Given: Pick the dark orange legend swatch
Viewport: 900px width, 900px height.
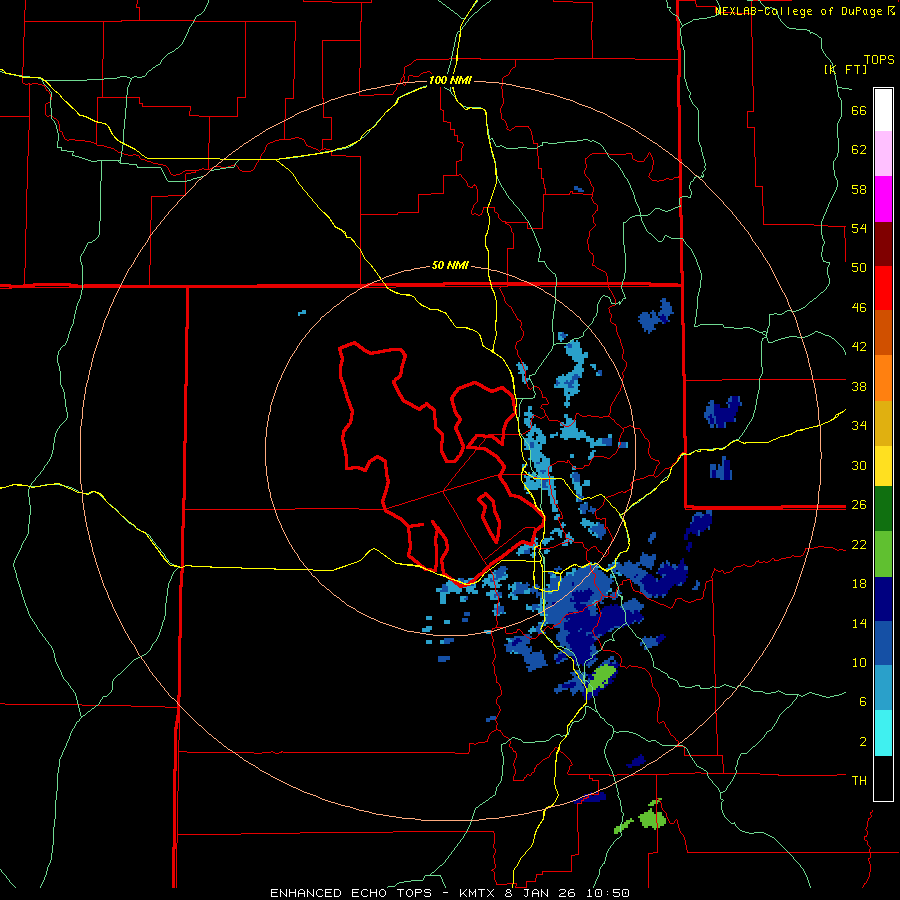Looking at the screenshot, I should coord(883,332).
